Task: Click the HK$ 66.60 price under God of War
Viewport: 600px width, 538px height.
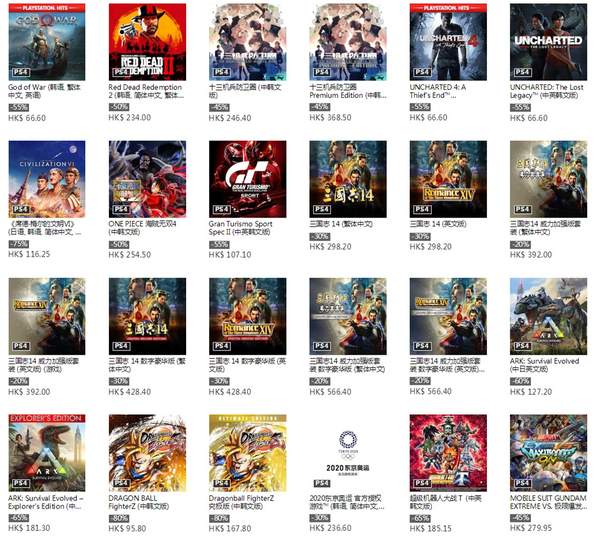Action: (x=27, y=118)
